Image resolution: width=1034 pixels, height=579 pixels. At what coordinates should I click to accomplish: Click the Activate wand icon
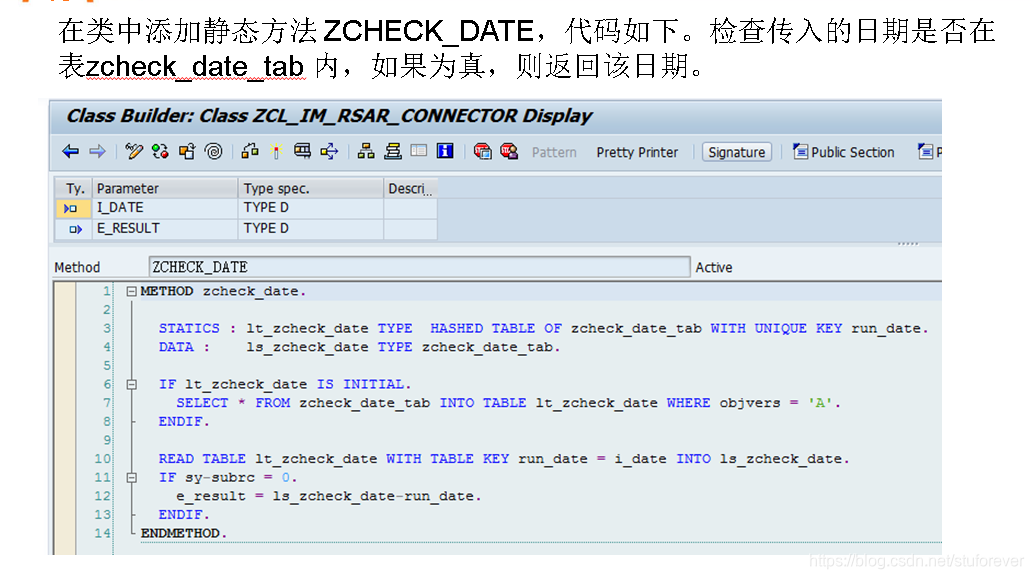coord(276,152)
